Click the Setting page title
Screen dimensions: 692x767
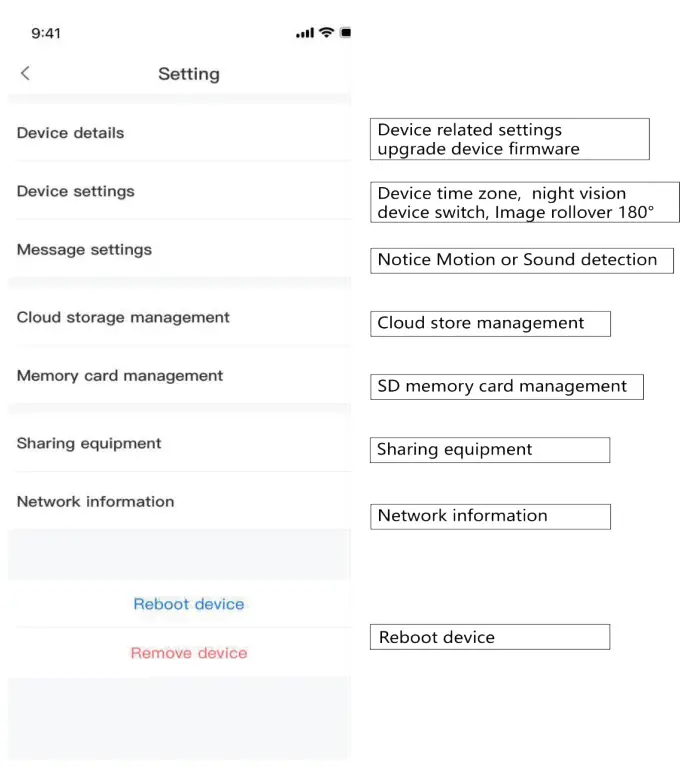tap(189, 74)
